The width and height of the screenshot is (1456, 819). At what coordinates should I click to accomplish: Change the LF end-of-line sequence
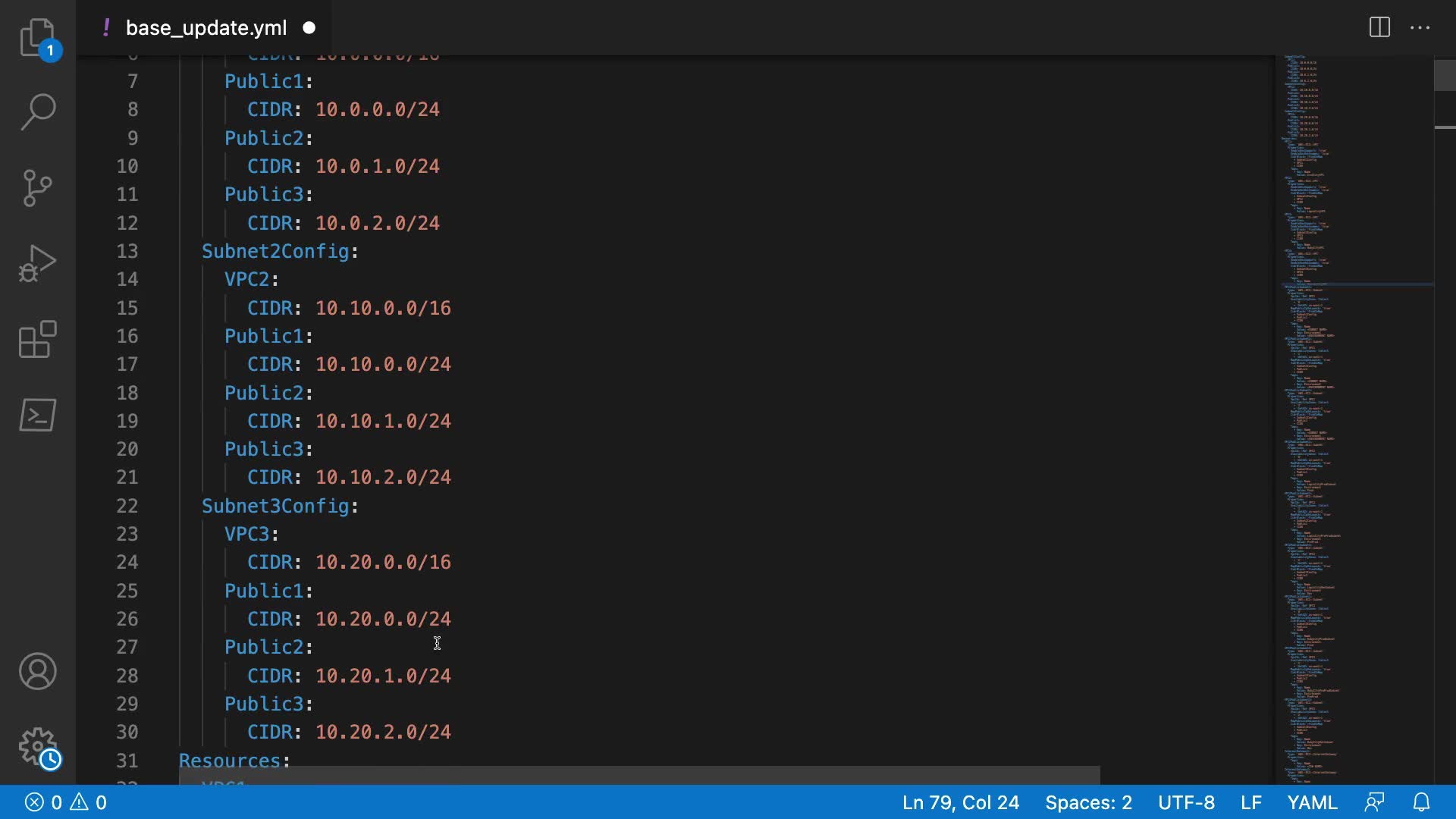(x=1250, y=802)
